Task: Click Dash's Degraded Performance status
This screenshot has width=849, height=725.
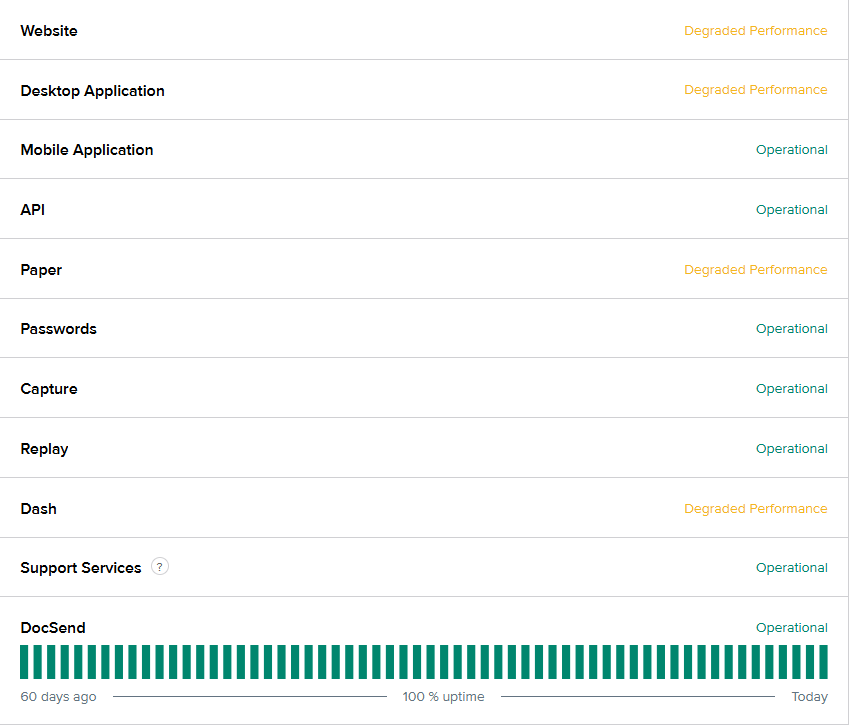Action: (x=755, y=509)
